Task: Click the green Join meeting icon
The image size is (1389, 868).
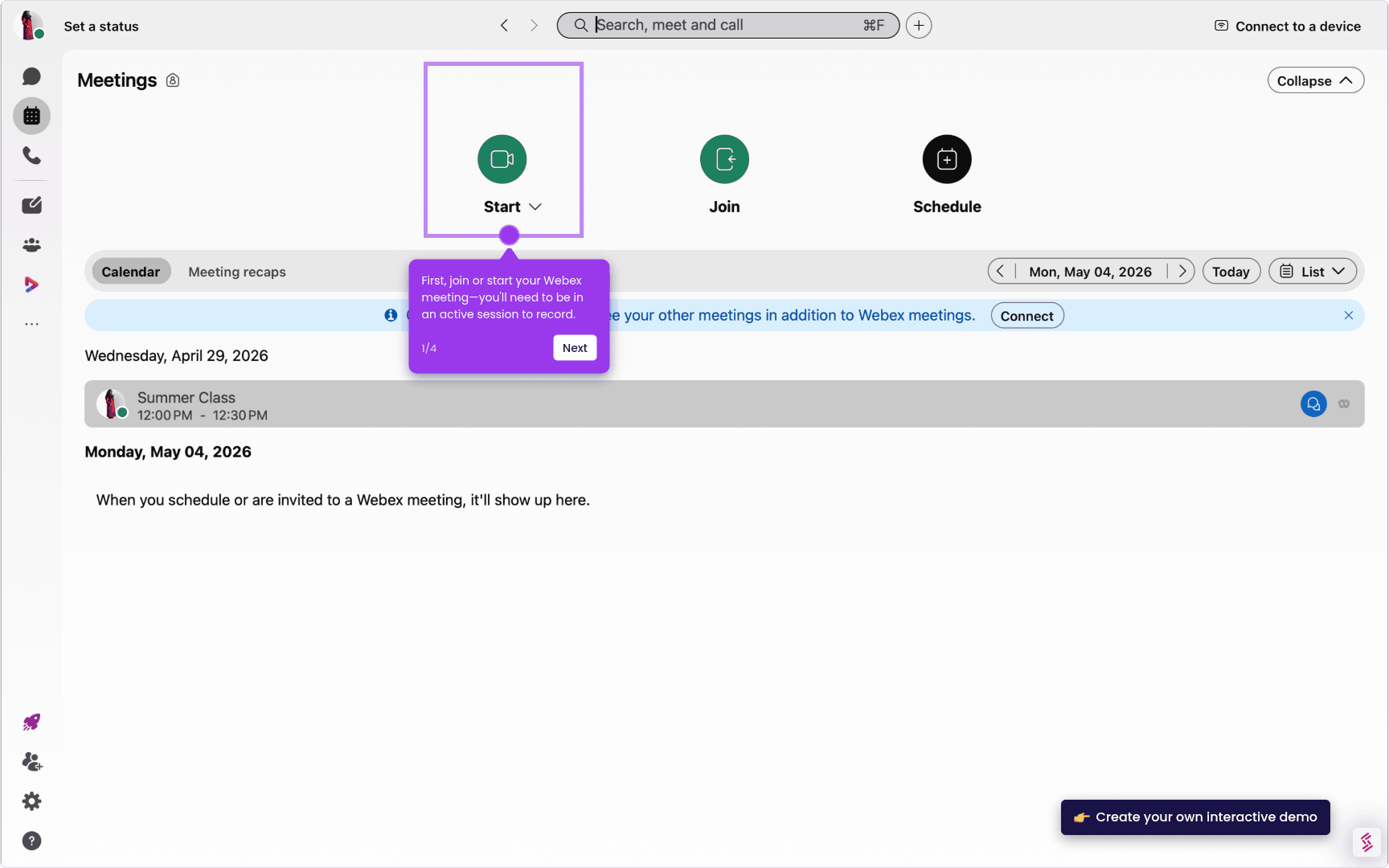Action: tap(724, 159)
